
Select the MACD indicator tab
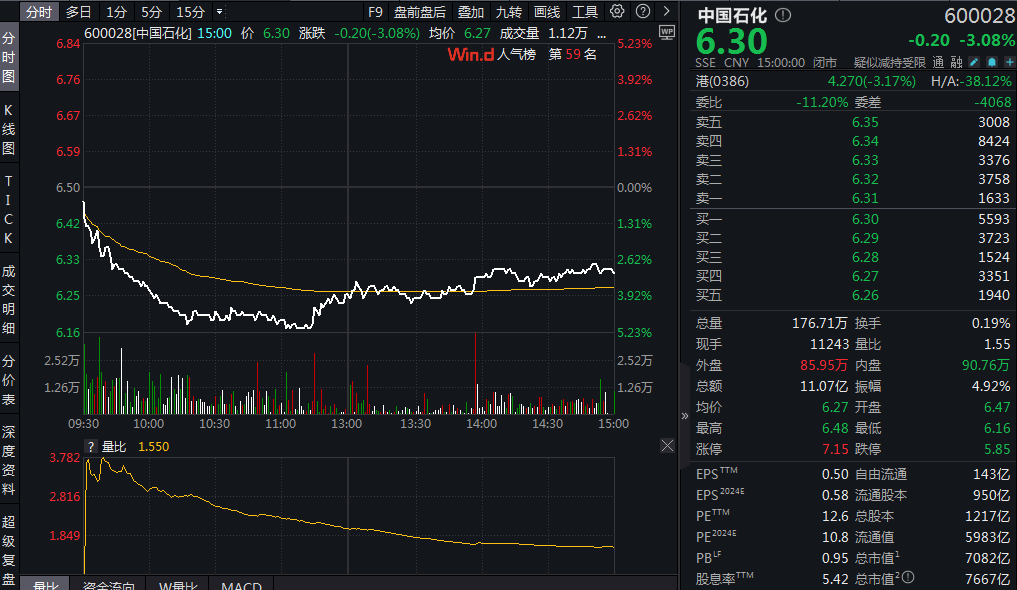241,584
